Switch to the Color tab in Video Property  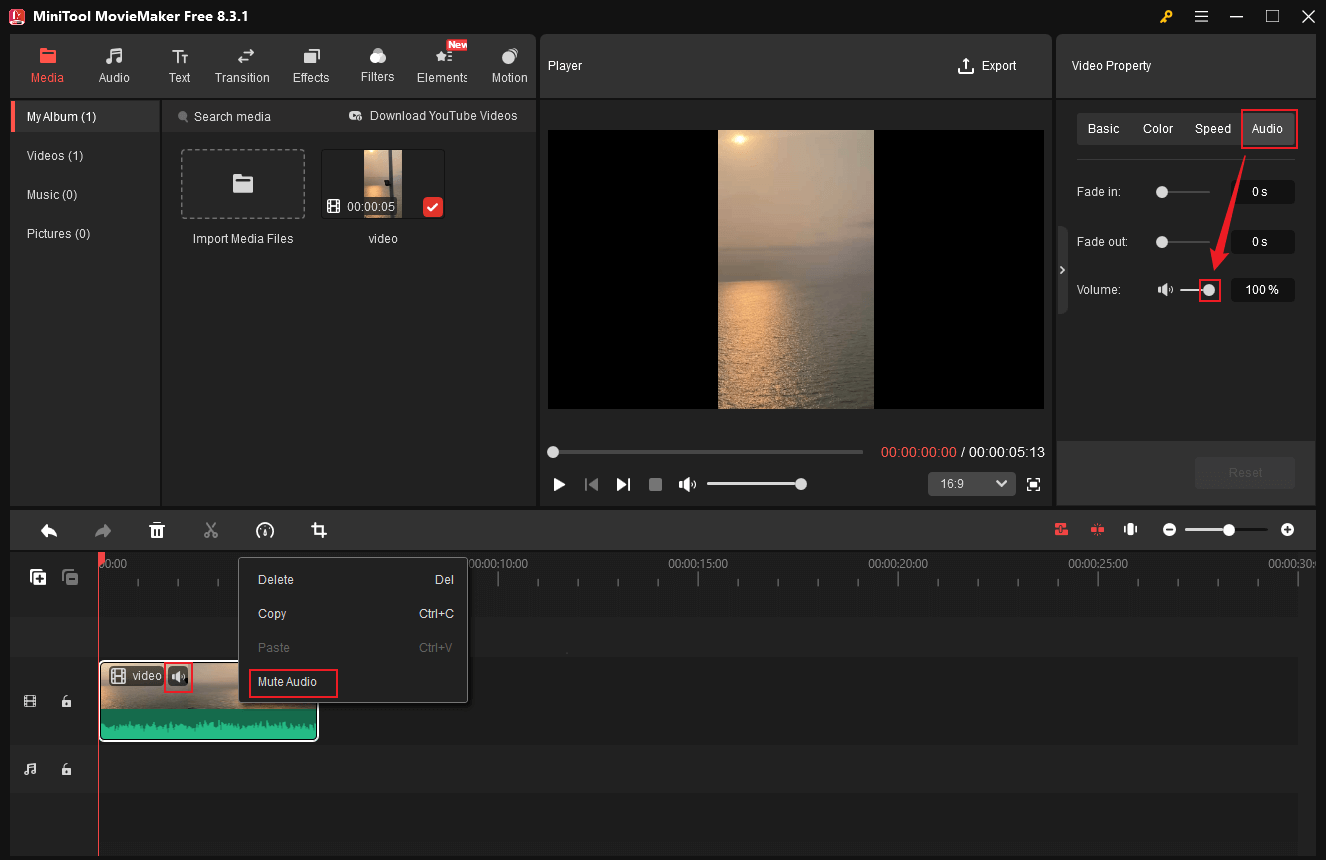coord(1157,128)
